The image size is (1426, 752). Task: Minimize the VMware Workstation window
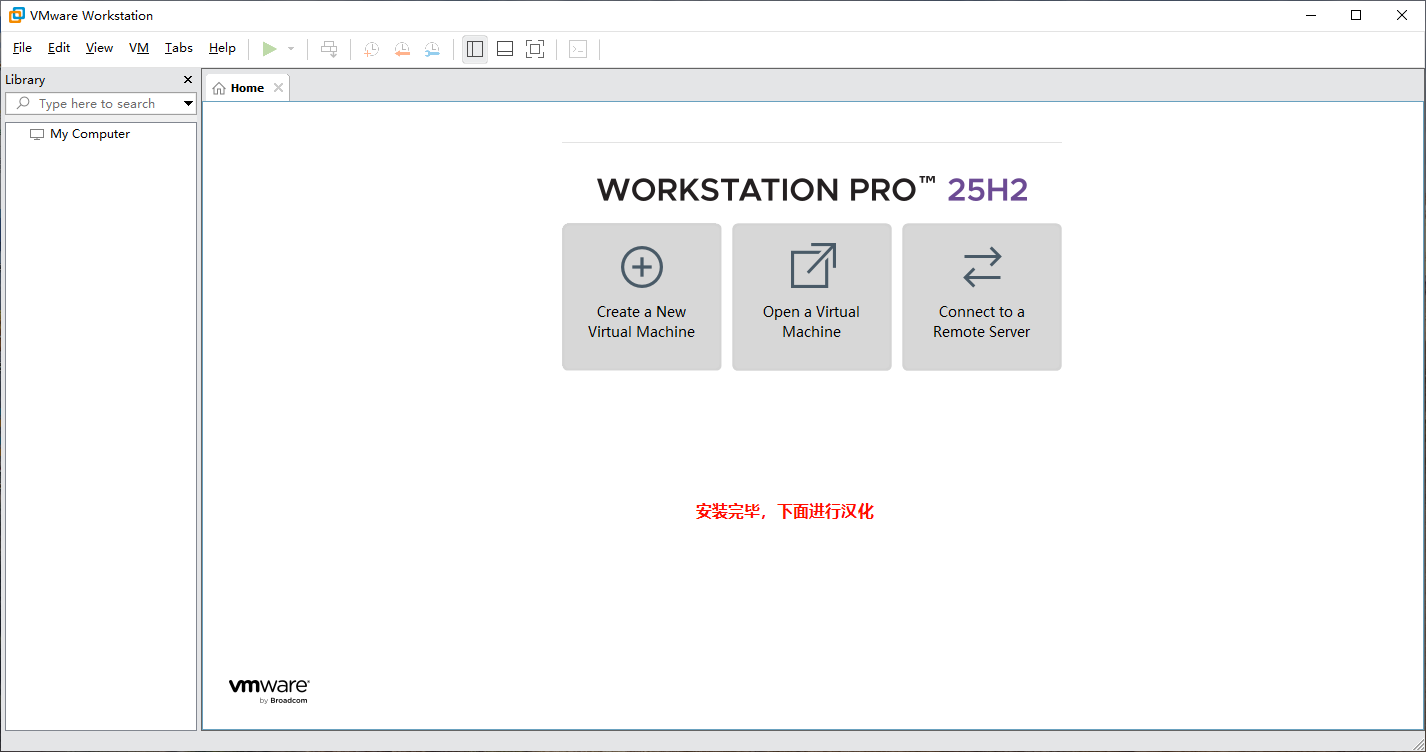pyautogui.click(x=1312, y=15)
